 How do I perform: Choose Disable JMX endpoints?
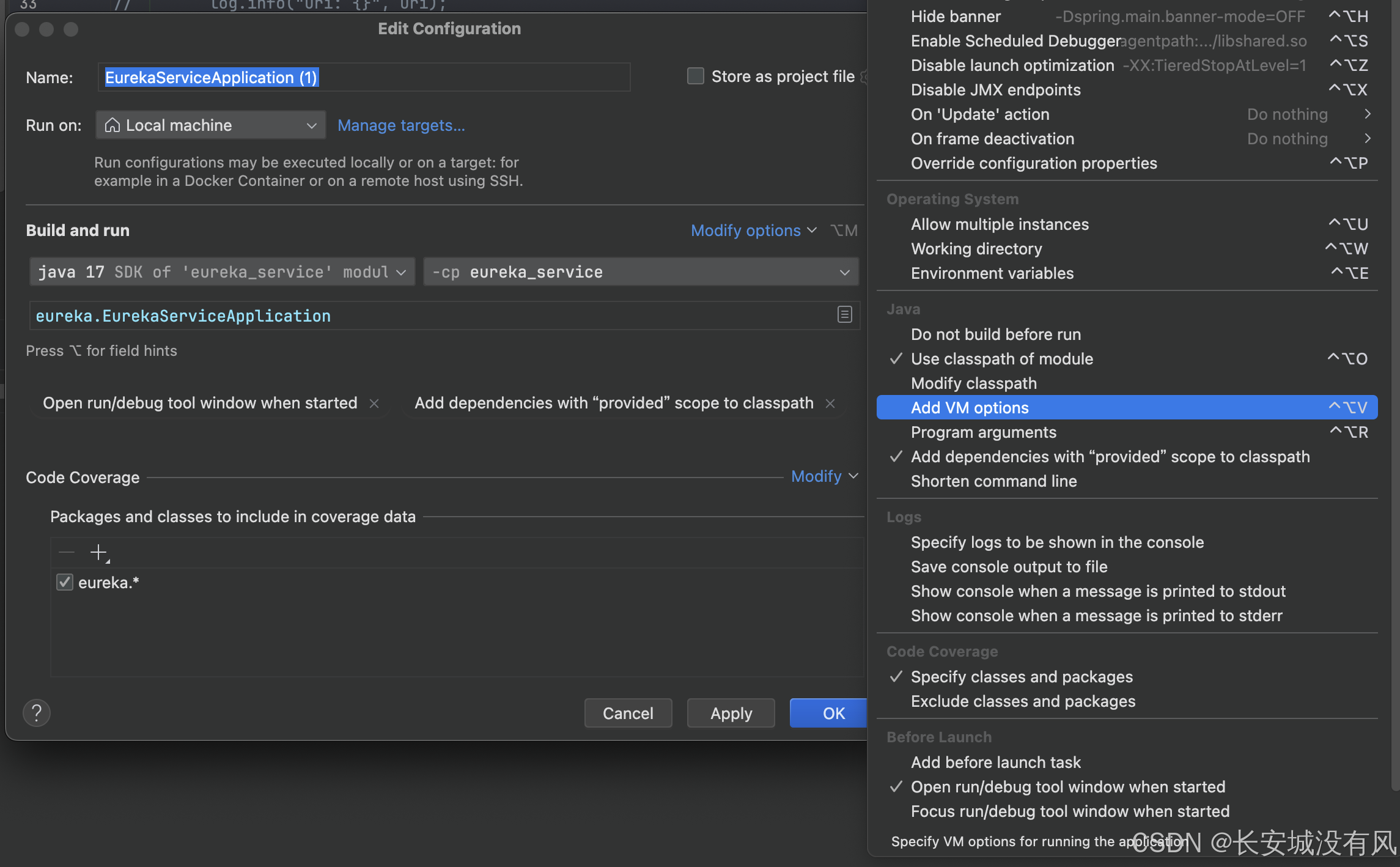[x=1127, y=90]
